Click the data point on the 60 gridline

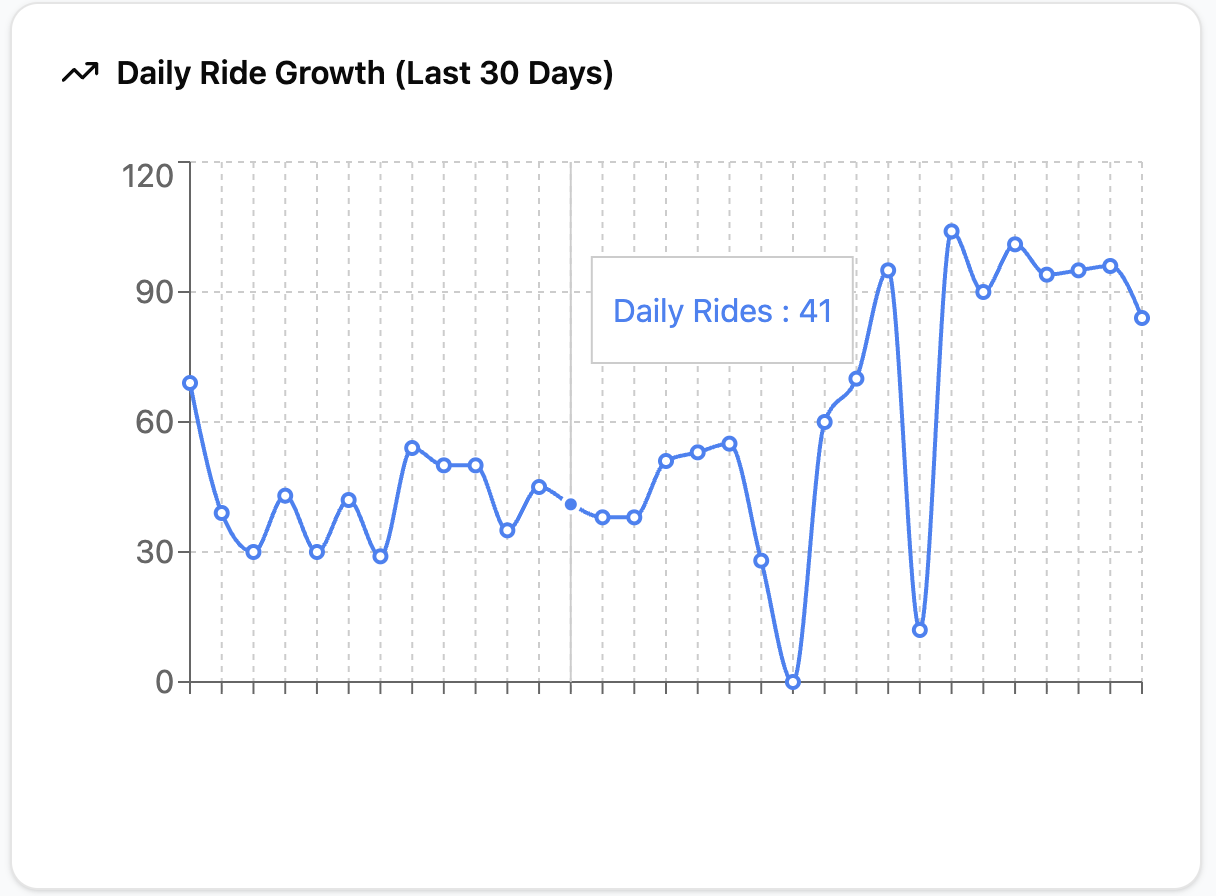pos(824,422)
